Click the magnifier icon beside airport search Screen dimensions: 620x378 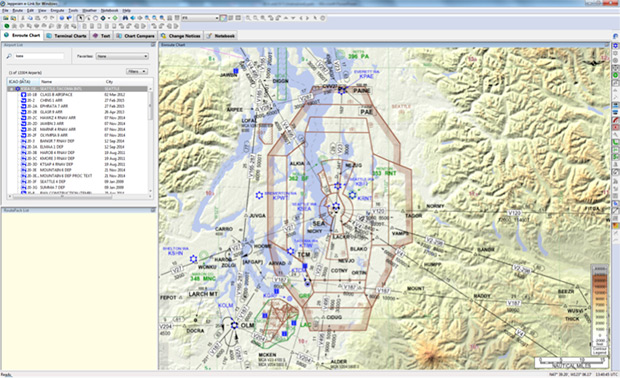[9, 56]
